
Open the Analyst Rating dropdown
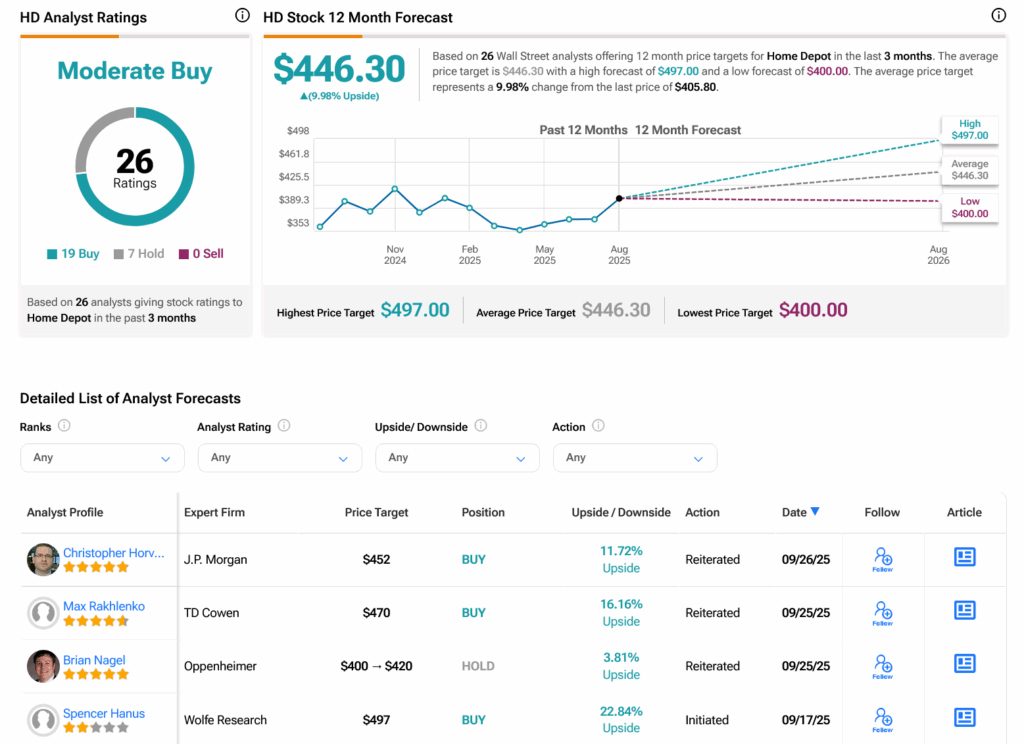point(279,458)
